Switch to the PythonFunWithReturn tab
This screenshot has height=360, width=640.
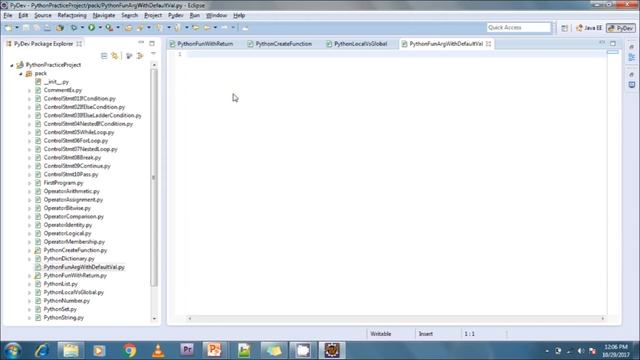pyautogui.click(x=201, y=44)
